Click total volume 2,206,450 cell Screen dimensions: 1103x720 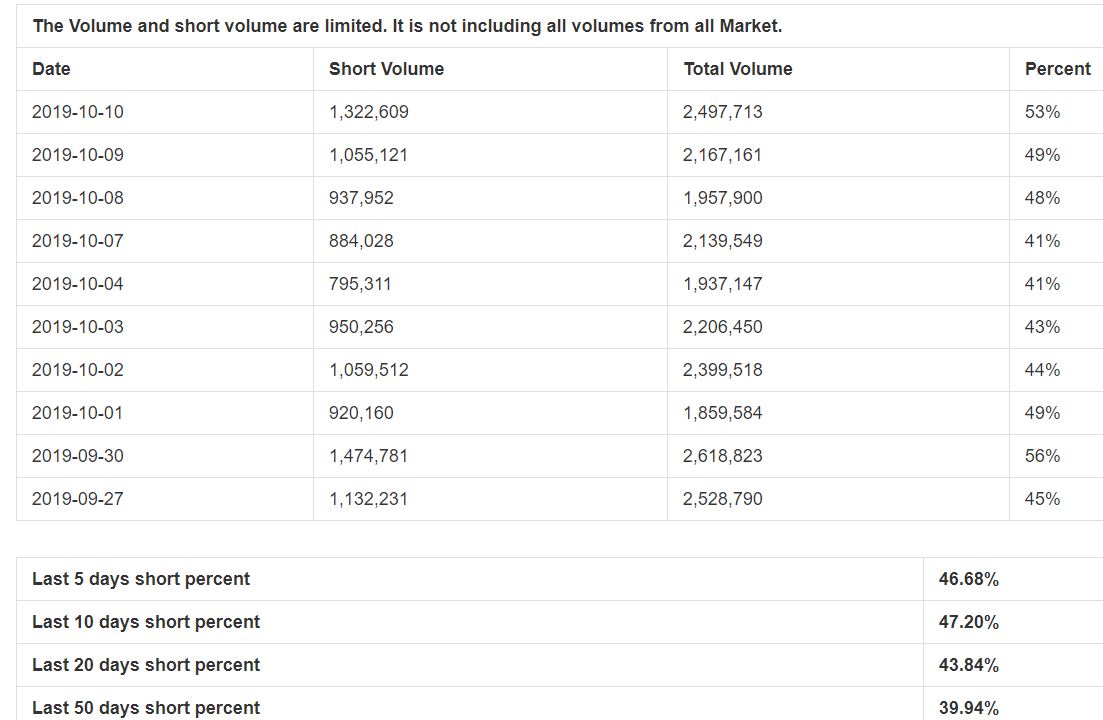click(722, 327)
